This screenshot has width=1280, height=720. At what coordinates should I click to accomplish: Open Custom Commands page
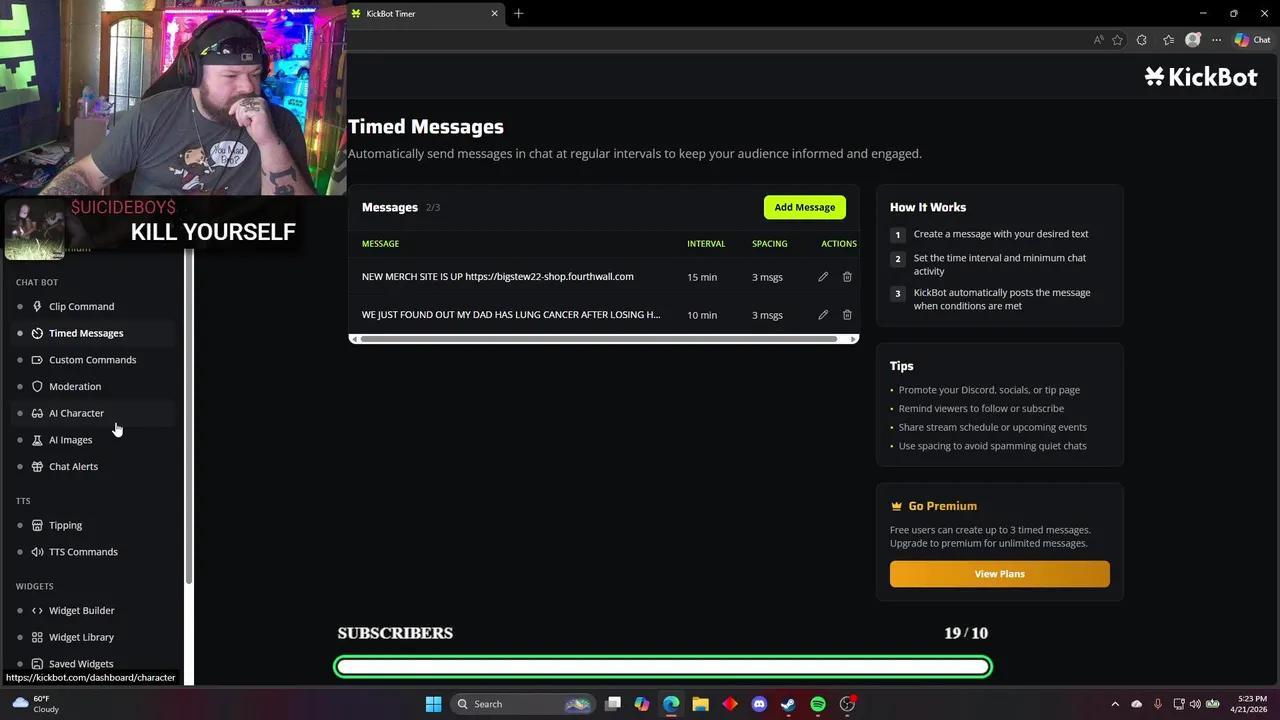[x=92, y=360]
